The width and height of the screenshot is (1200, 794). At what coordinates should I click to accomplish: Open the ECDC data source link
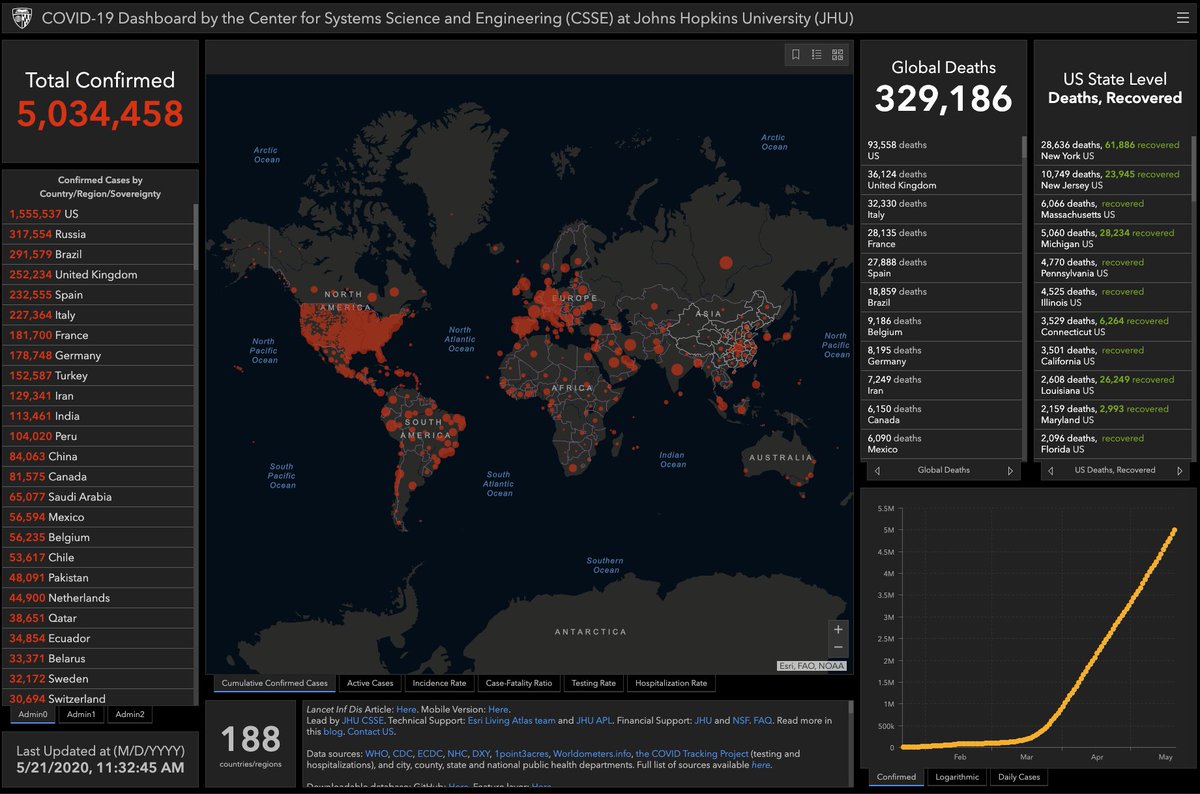pos(430,753)
